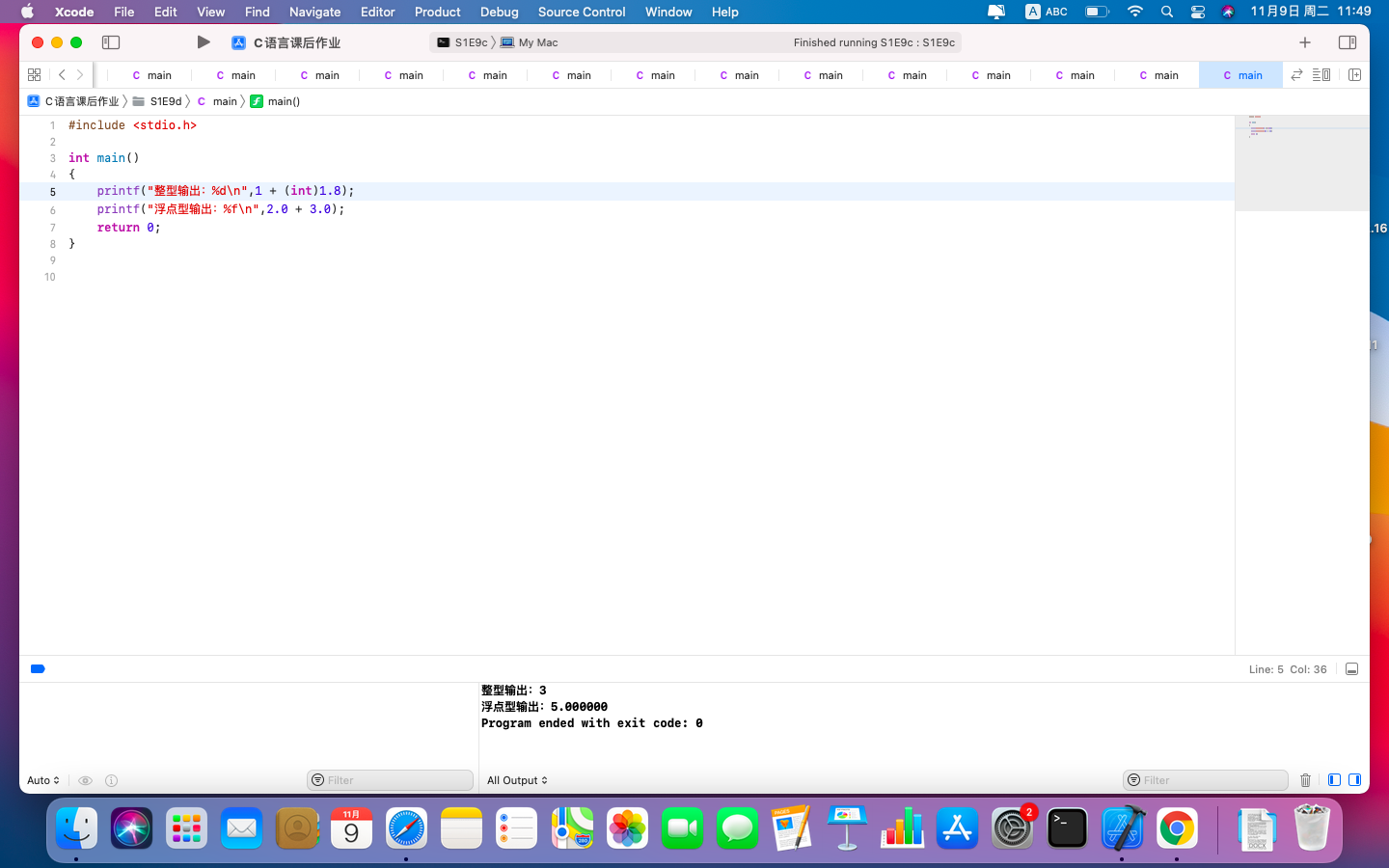Open App Store from the Dock
The height and width of the screenshot is (868, 1389).
(x=957, y=828)
